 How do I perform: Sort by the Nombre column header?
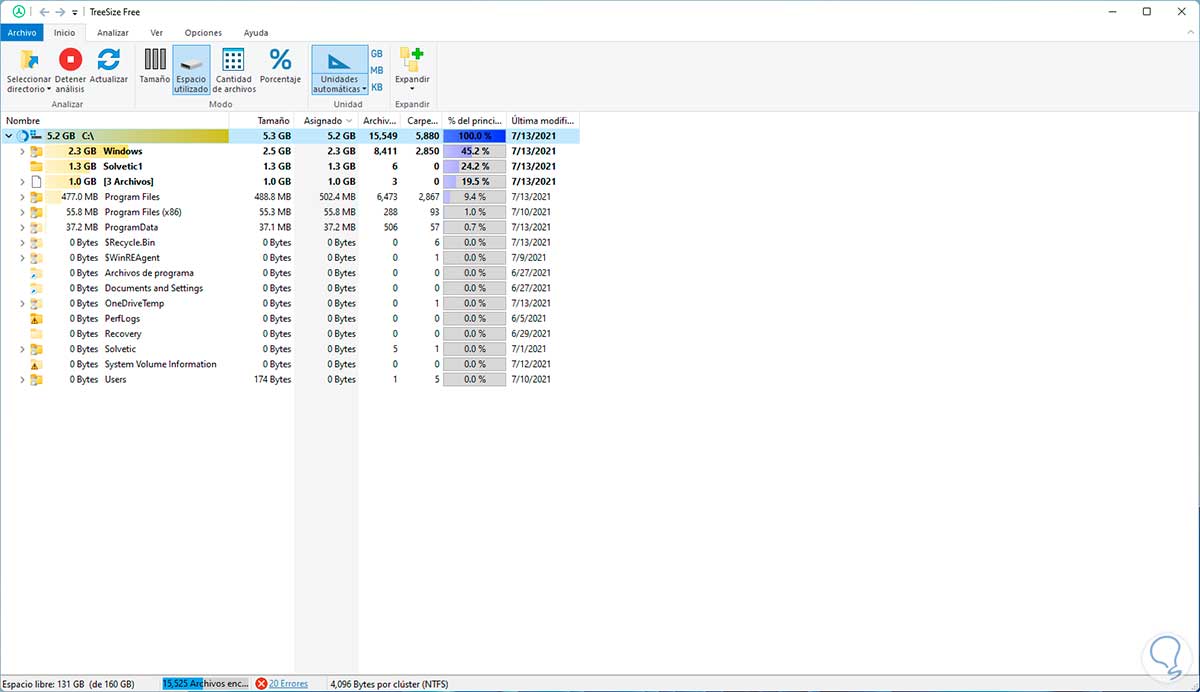coord(115,120)
